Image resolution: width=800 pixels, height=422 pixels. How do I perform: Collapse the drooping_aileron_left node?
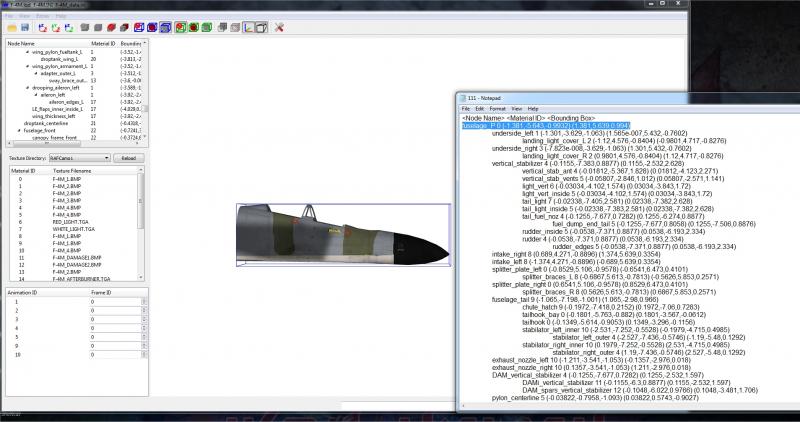28,88
